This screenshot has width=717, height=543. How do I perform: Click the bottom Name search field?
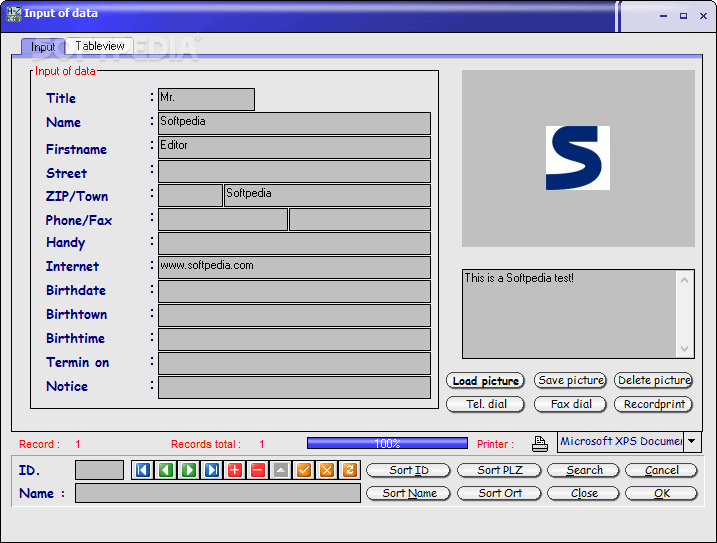pos(218,493)
